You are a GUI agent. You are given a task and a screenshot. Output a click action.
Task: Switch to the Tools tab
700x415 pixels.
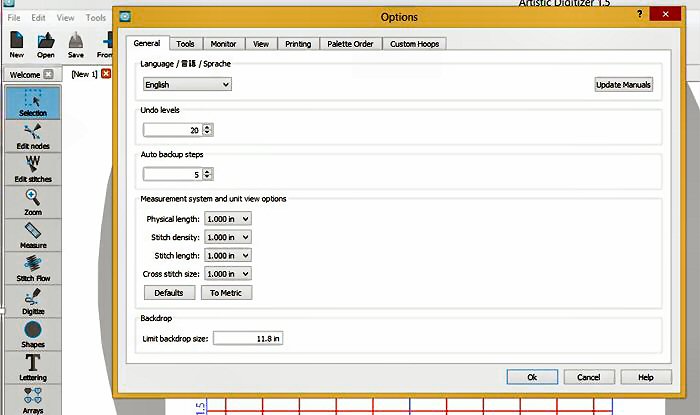tap(185, 44)
